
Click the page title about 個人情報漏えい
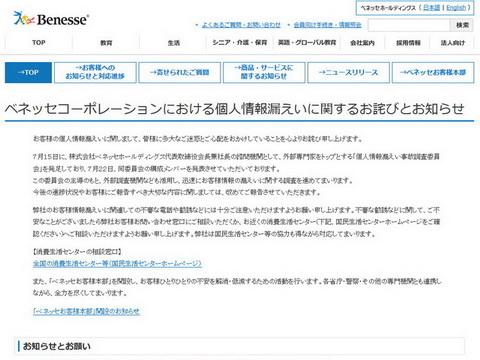(234, 109)
